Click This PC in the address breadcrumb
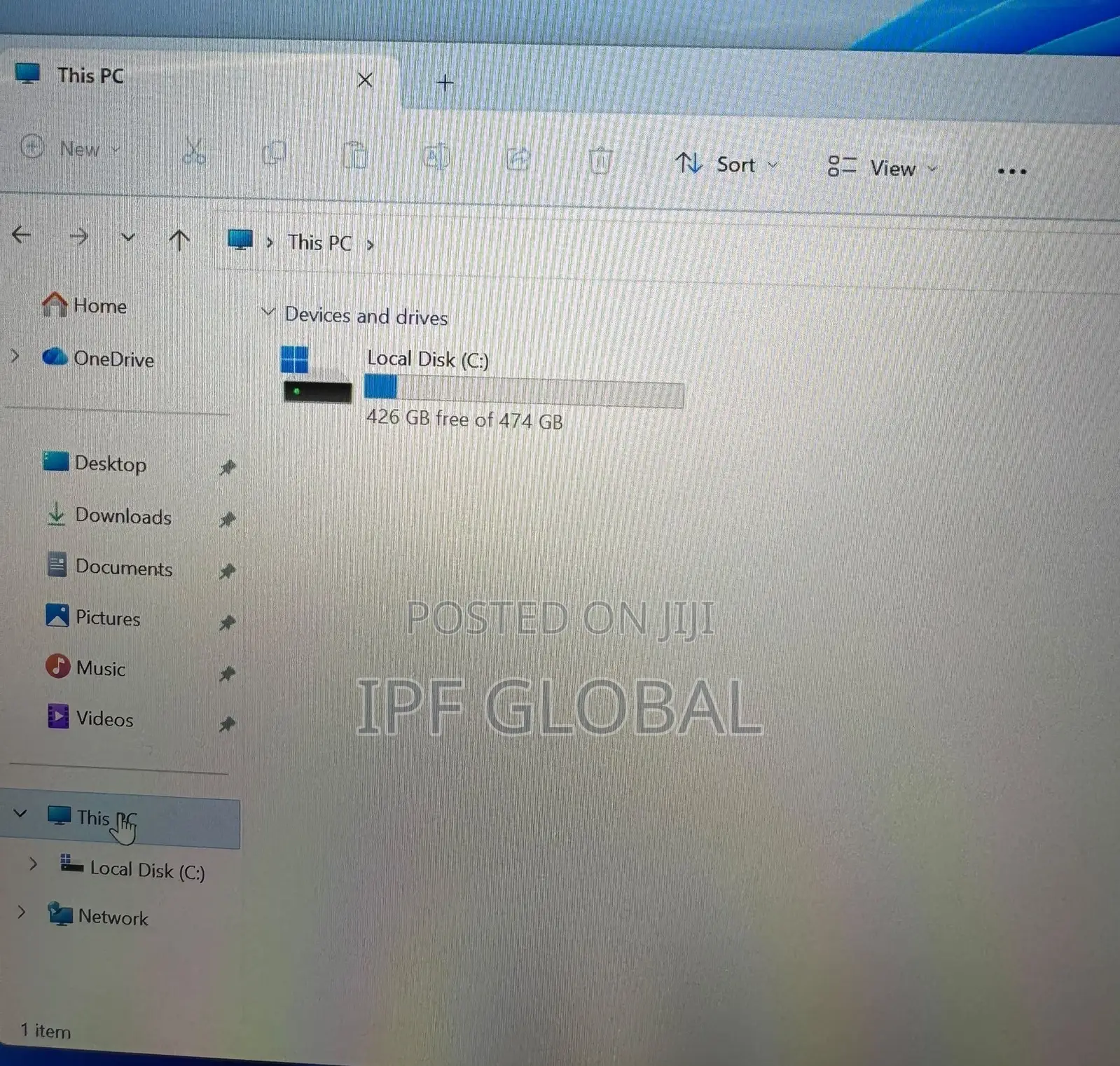This screenshot has height=1066, width=1120. pos(319,243)
